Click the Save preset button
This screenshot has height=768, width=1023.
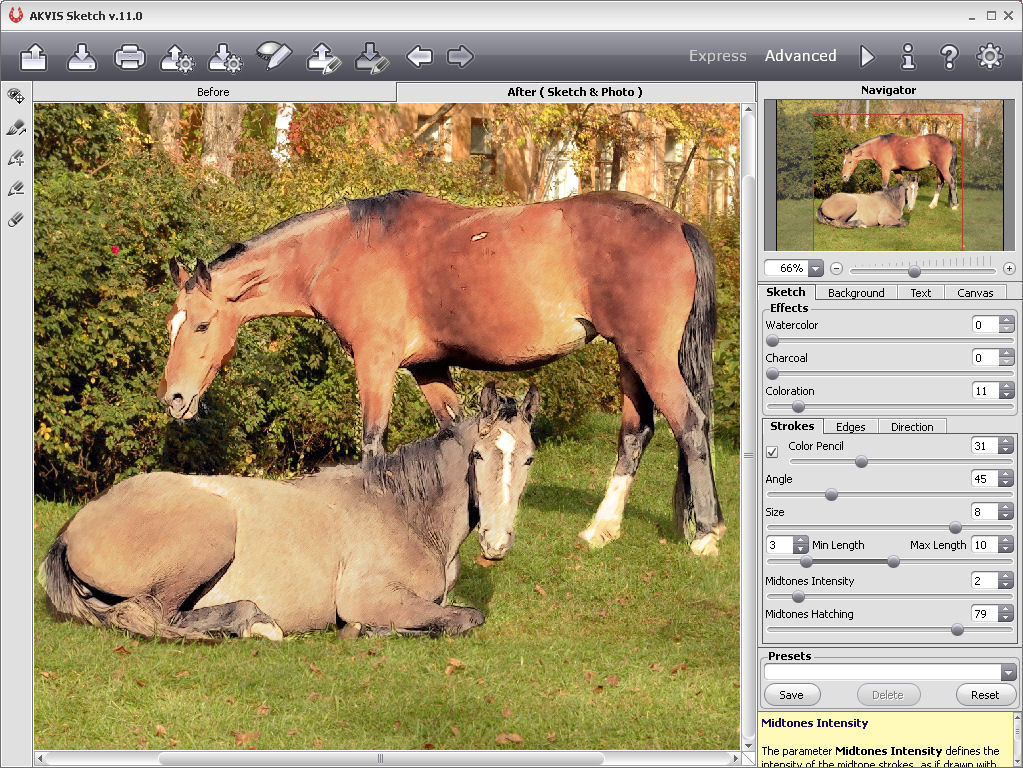click(791, 695)
